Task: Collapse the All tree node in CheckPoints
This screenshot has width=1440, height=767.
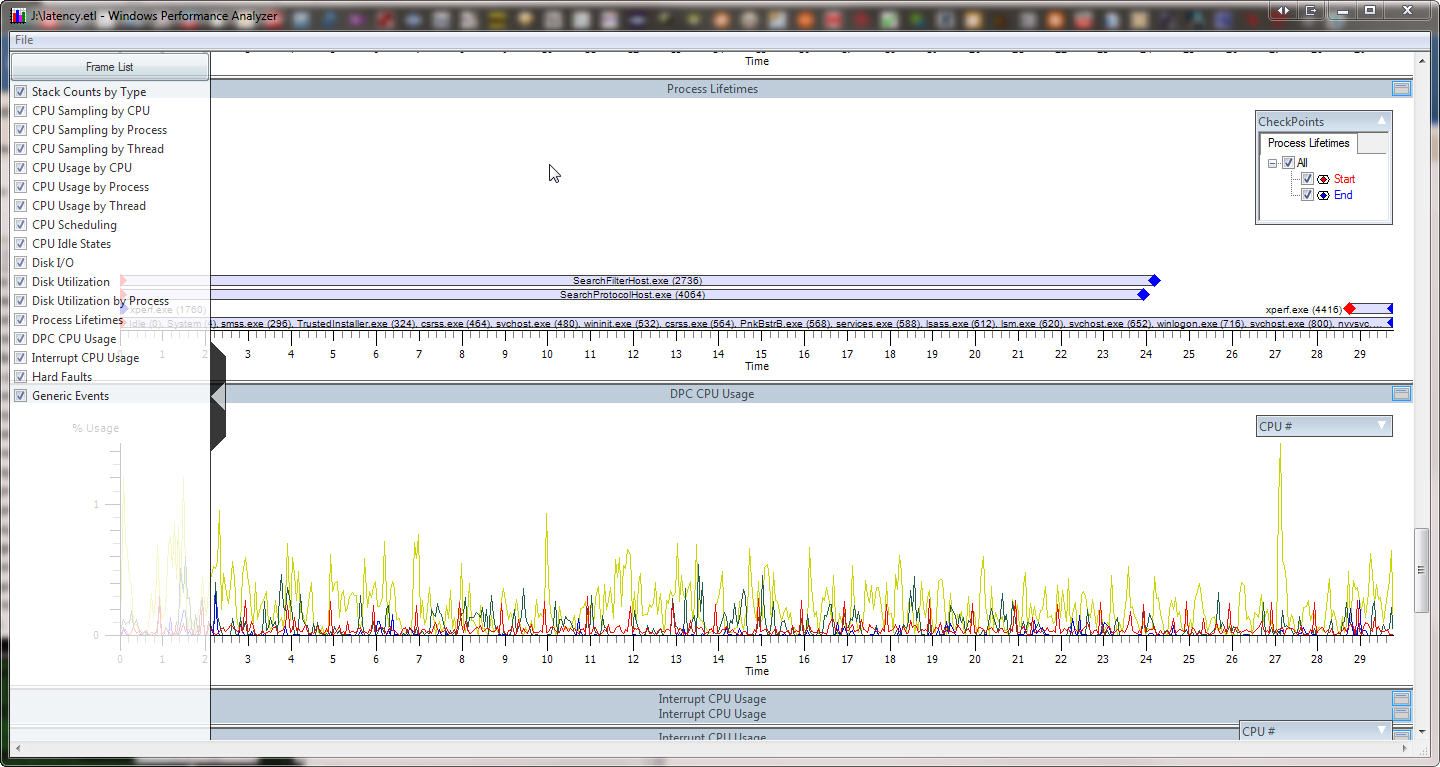Action: [1273, 163]
